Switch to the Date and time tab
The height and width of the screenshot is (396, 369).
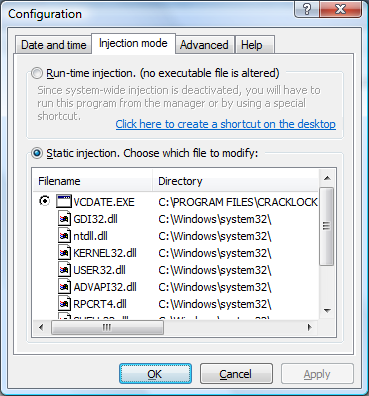(53, 45)
